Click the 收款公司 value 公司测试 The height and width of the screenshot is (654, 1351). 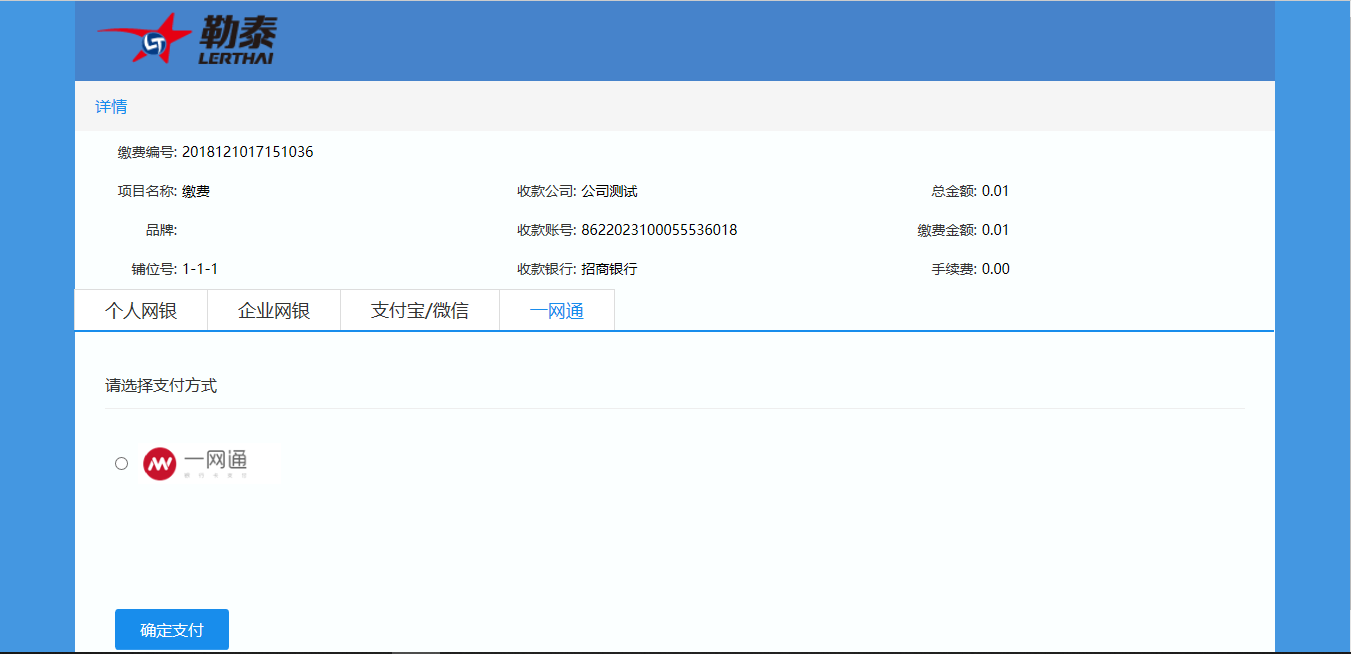(x=609, y=191)
